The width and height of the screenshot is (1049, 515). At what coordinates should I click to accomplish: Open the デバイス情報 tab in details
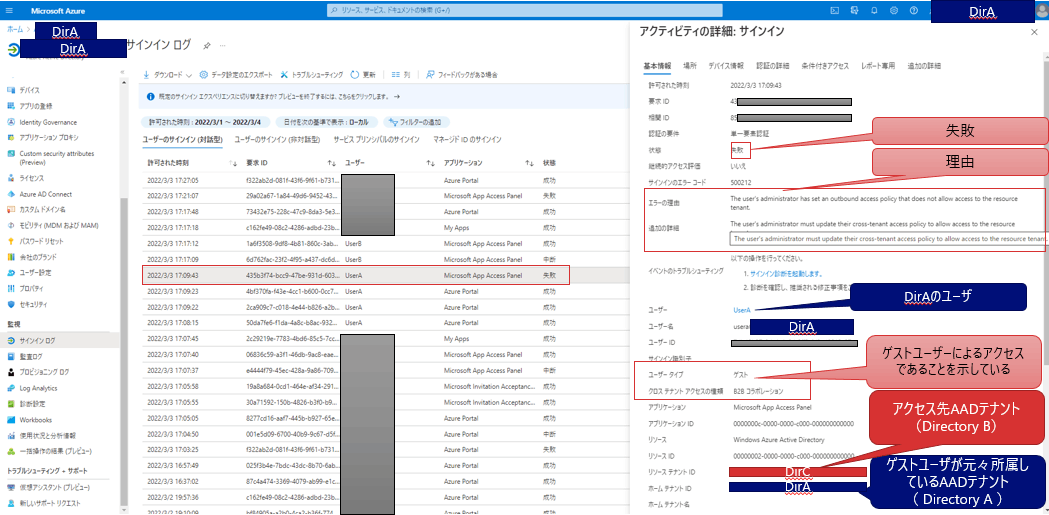coord(726,66)
